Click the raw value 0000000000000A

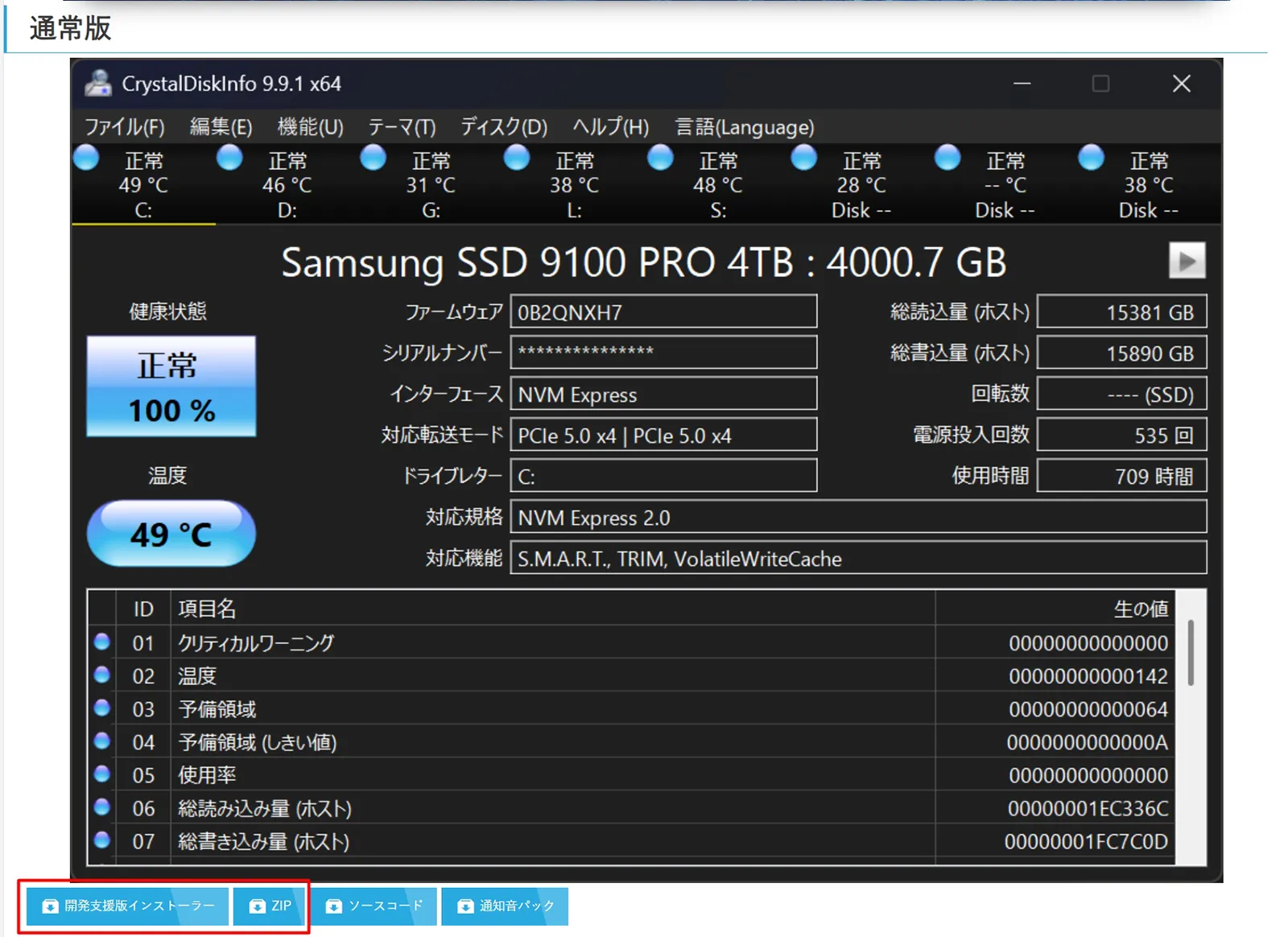(x=1088, y=742)
